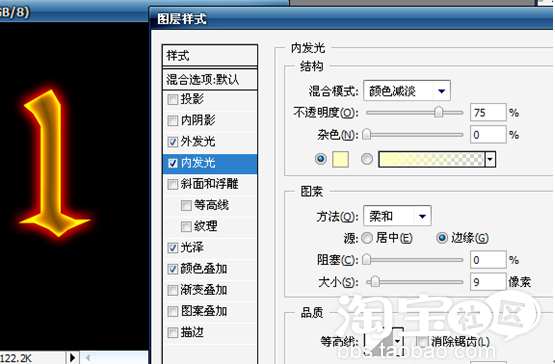
Task: Uncheck the 外发光 outer glow style
Action: [x=172, y=142]
